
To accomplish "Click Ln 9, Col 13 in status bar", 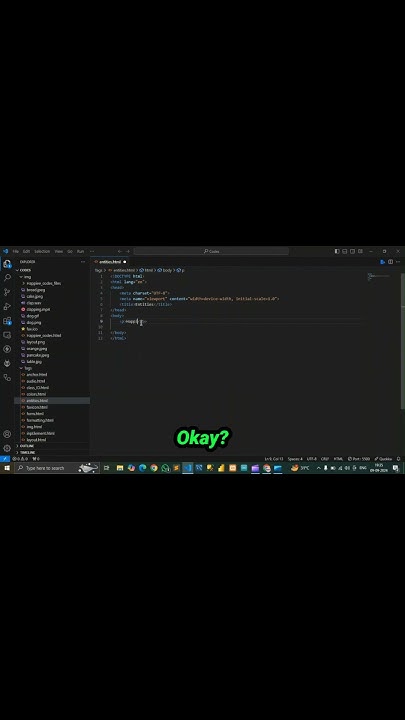I will (x=274, y=459).
